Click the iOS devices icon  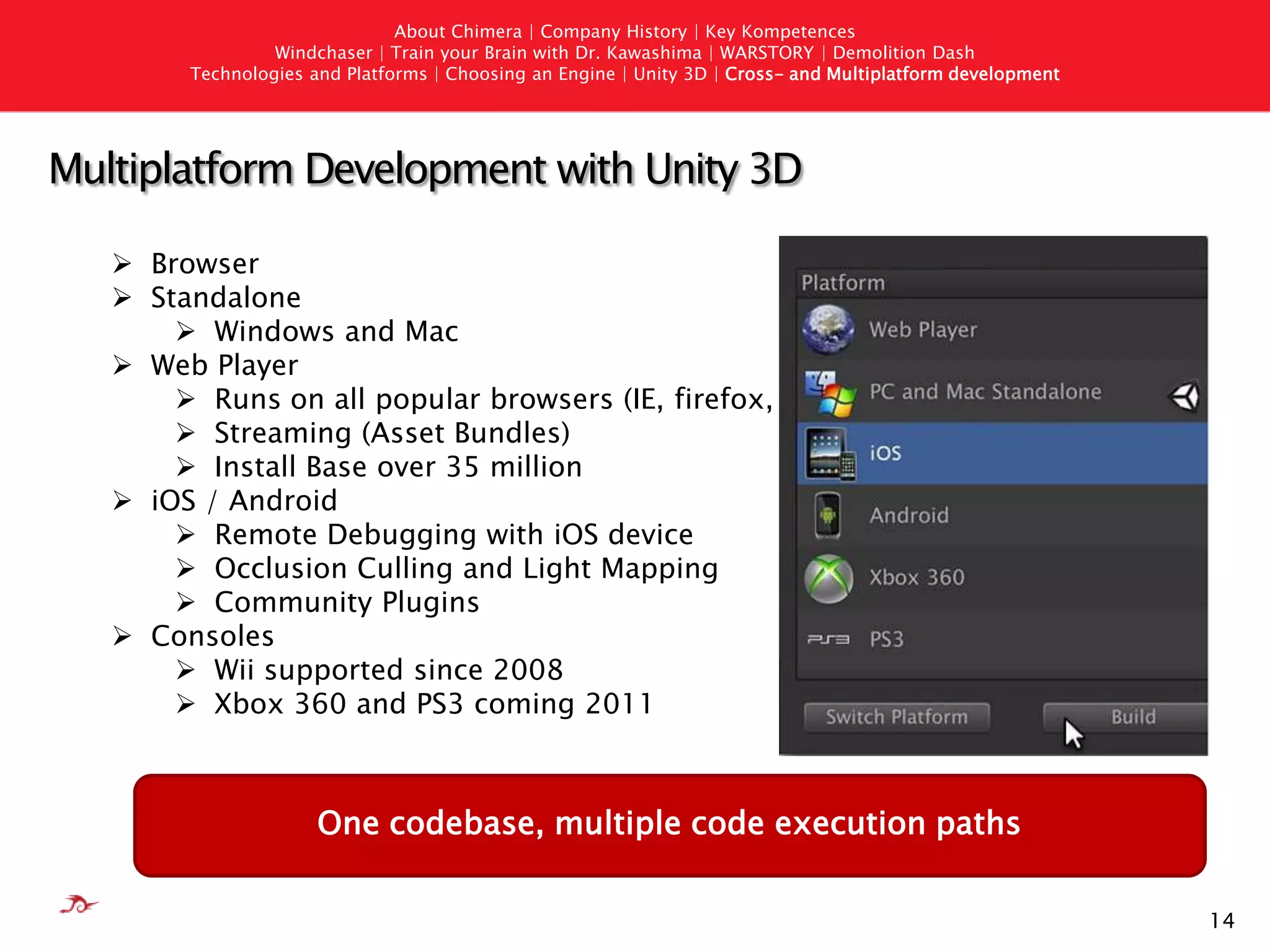(x=830, y=454)
